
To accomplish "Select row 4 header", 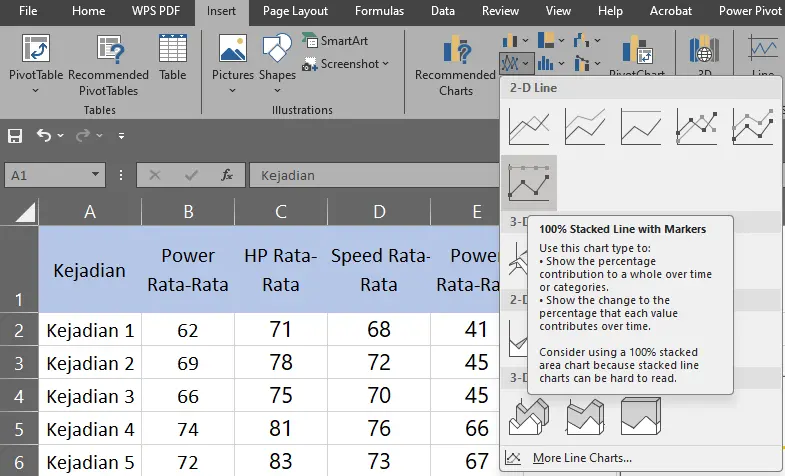I will click(x=19, y=396).
